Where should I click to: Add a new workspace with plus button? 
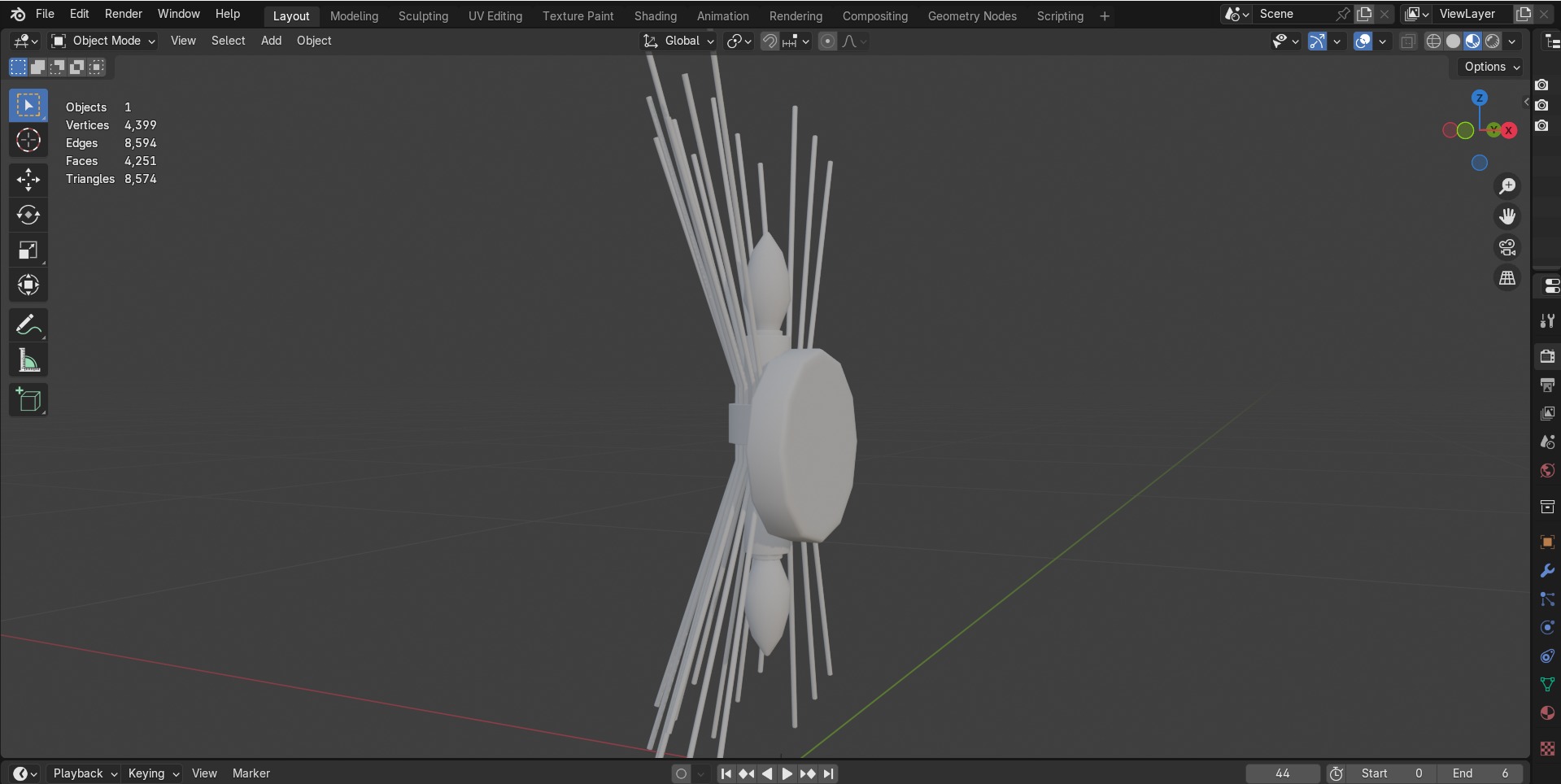[1105, 15]
